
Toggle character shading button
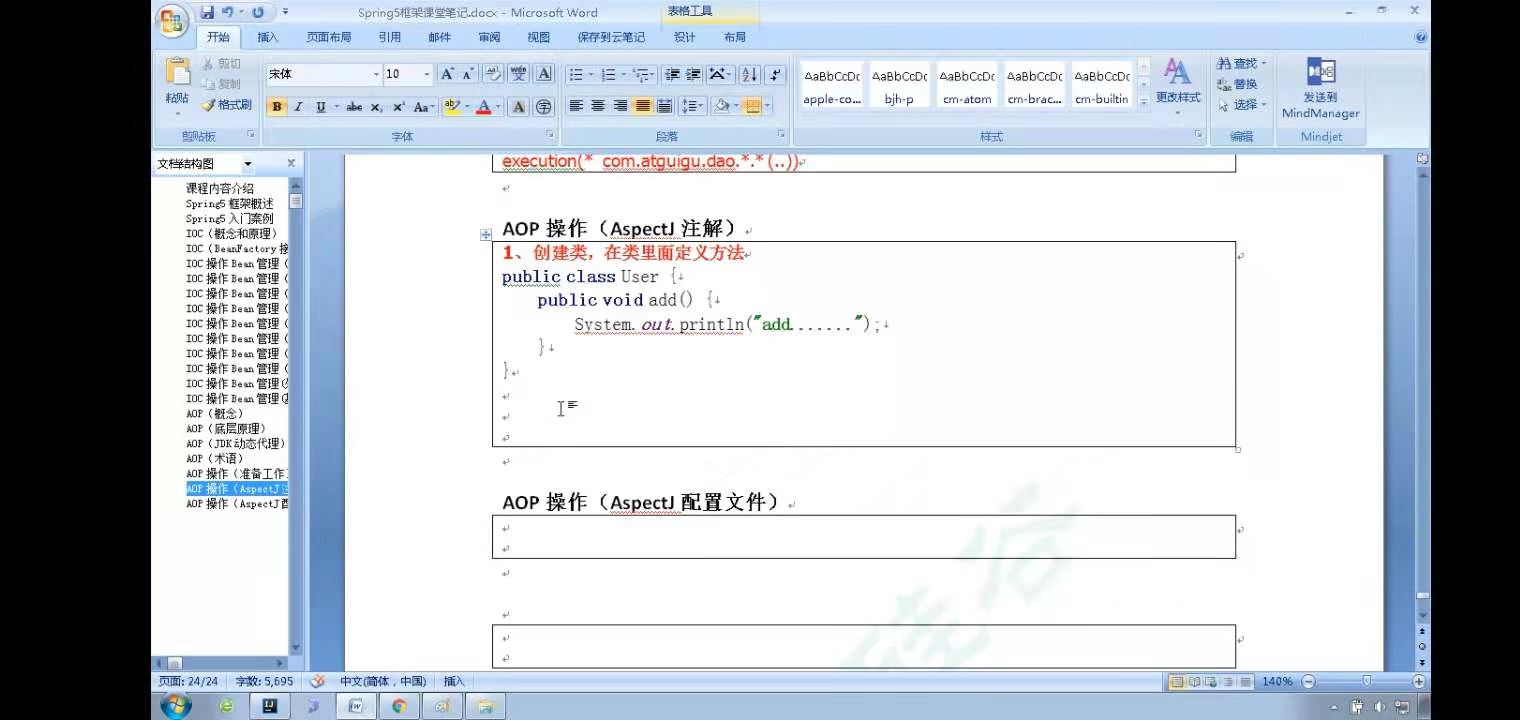[518, 107]
